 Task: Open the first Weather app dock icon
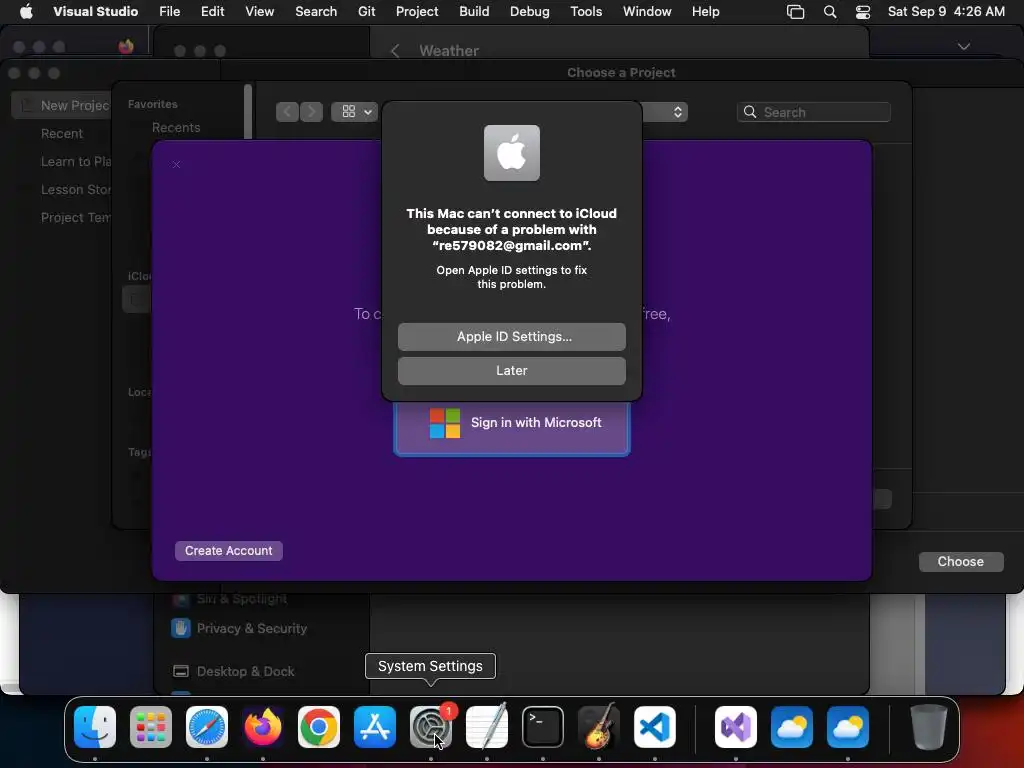click(792, 727)
